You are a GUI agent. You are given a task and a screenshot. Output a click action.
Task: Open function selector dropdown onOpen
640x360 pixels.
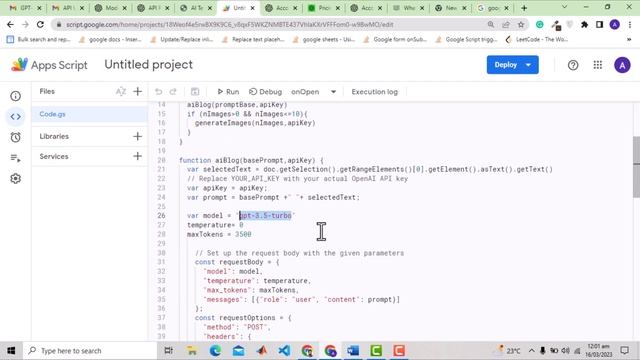(313, 92)
